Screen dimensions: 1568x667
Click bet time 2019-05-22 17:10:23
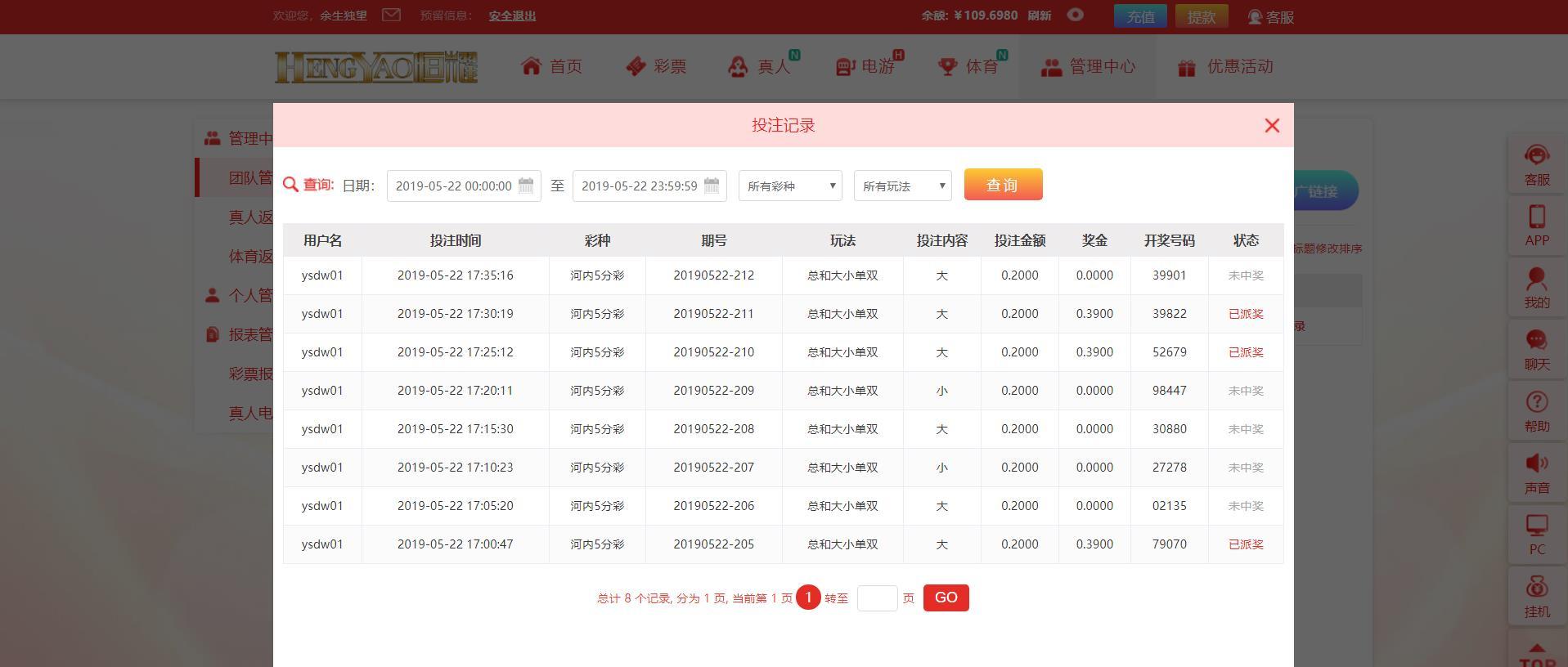456,468
